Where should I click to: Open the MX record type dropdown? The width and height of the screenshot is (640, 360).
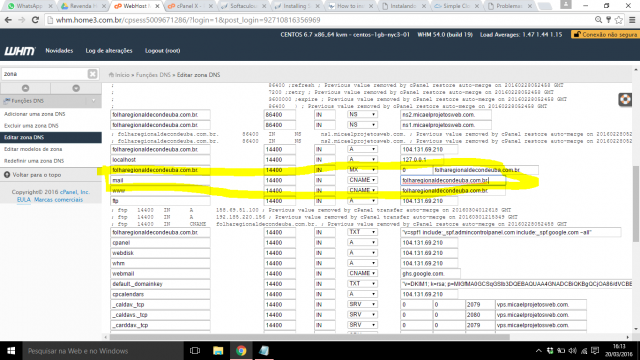(x=362, y=170)
